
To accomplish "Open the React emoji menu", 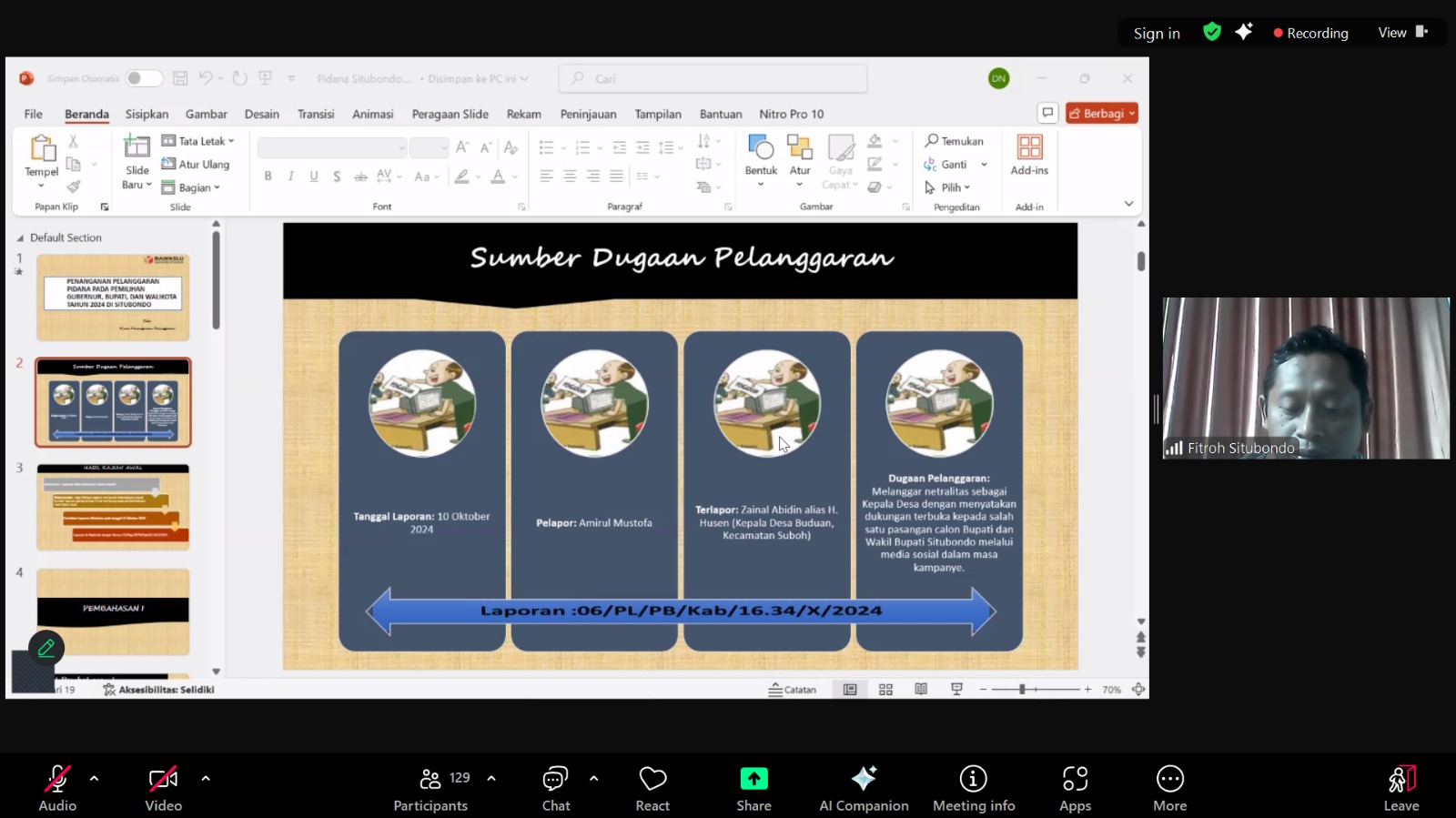I will (x=652, y=780).
